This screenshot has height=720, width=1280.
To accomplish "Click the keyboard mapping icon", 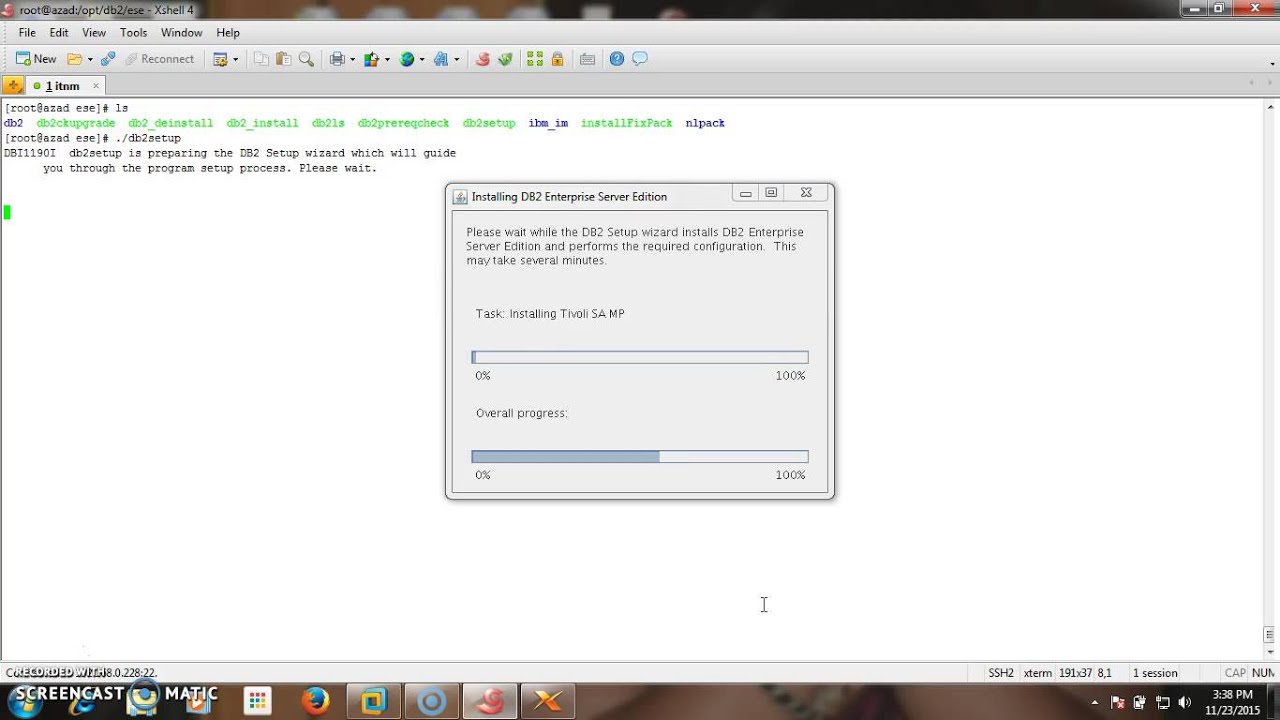I will click(587, 59).
